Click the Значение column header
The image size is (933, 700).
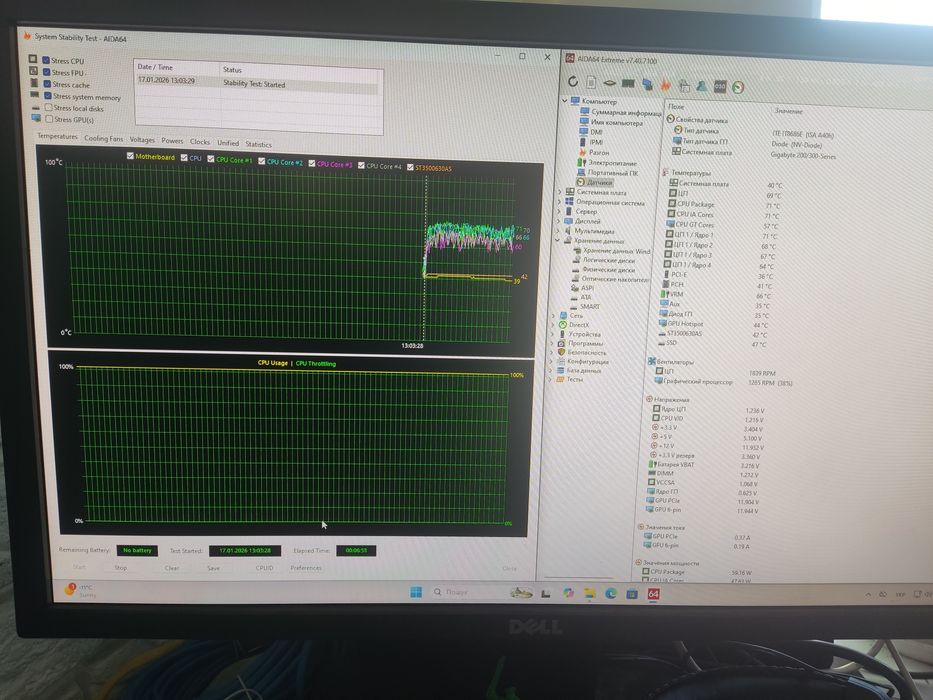point(788,111)
